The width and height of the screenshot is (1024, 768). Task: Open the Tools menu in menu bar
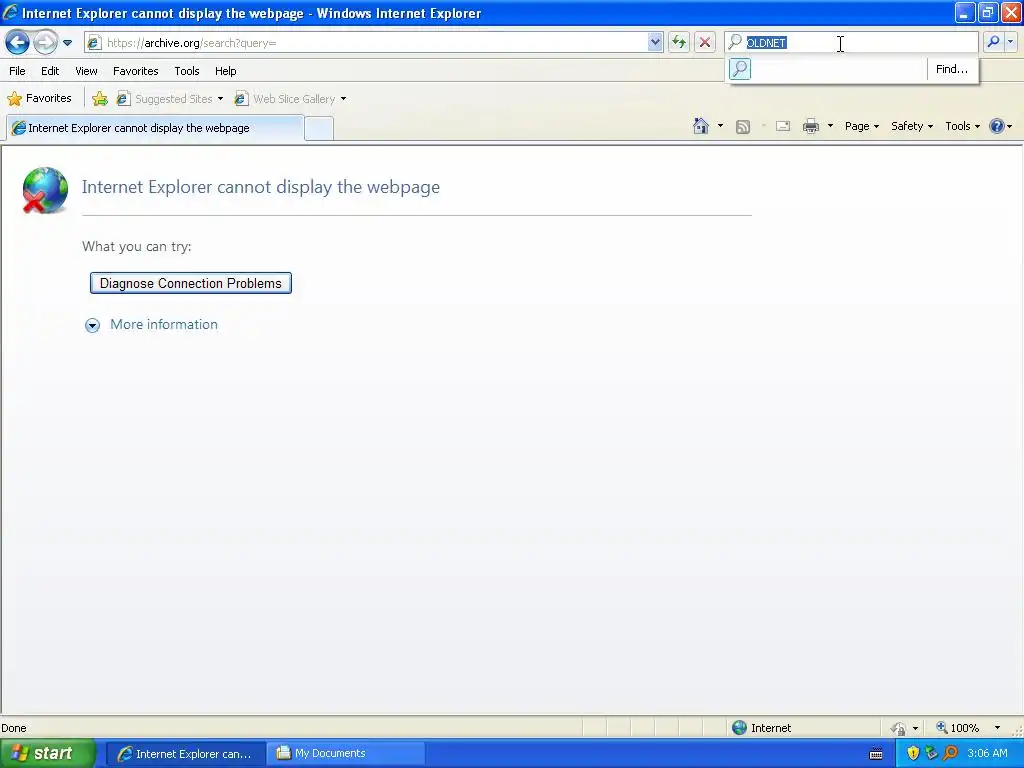click(x=187, y=71)
